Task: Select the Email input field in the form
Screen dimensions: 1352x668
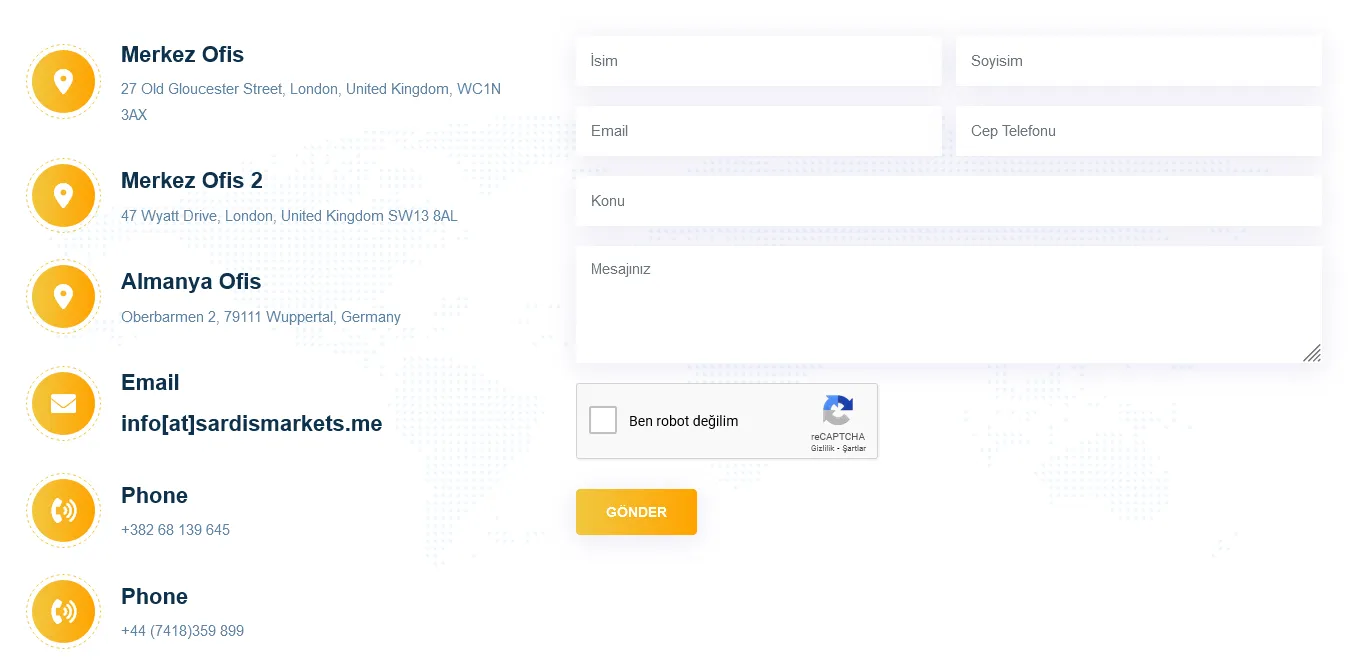Action: [759, 131]
